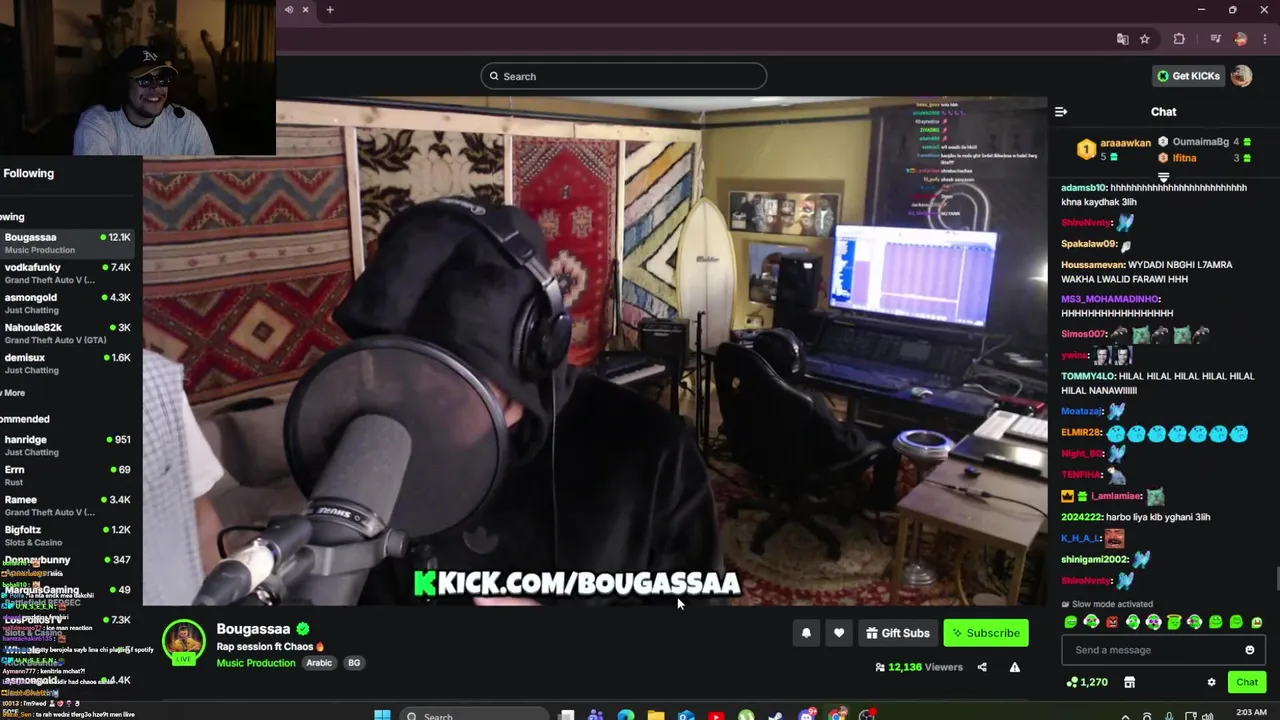The width and height of the screenshot is (1280, 720).
Task: Open demisux channel in sidebar
Action: [67, 363]
